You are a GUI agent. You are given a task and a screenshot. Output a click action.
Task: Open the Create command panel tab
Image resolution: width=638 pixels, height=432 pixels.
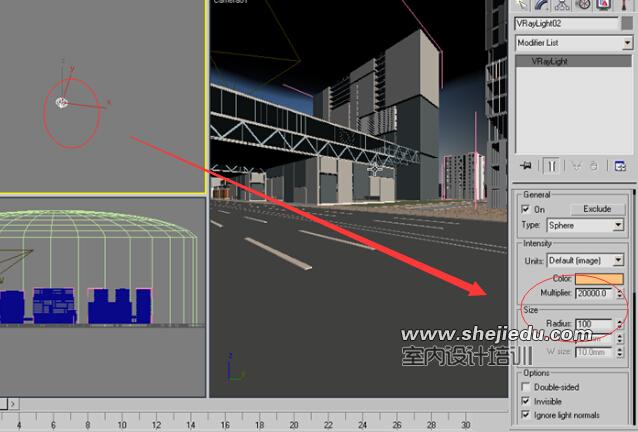point(521,5)
